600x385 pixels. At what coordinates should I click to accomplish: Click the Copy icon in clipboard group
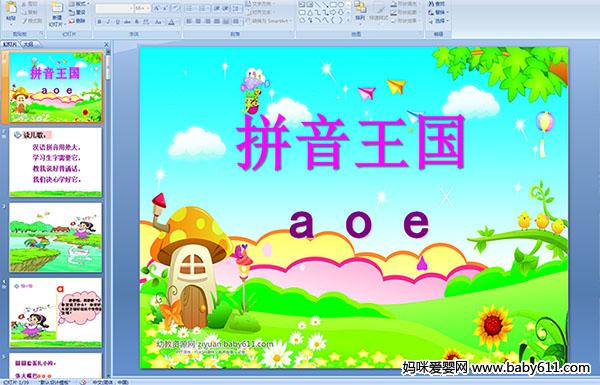pos(24,12)
